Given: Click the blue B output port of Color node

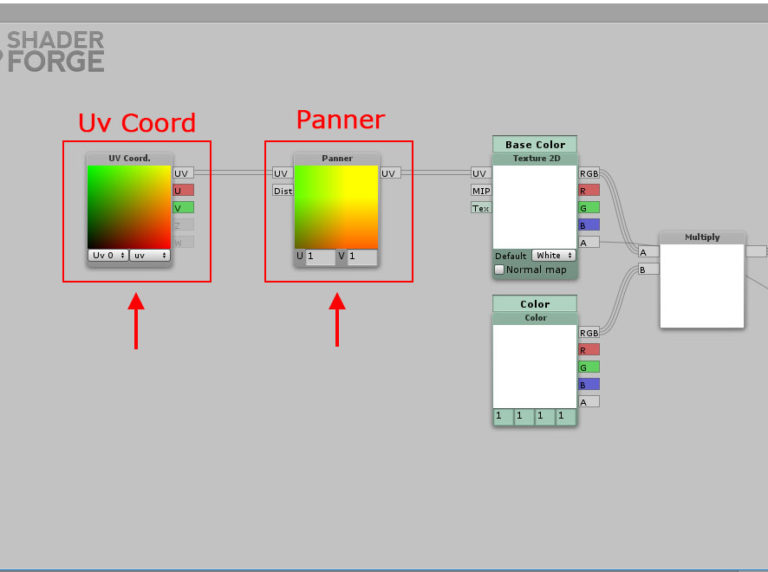Looking at the screenshot, I should click(589, 384).
